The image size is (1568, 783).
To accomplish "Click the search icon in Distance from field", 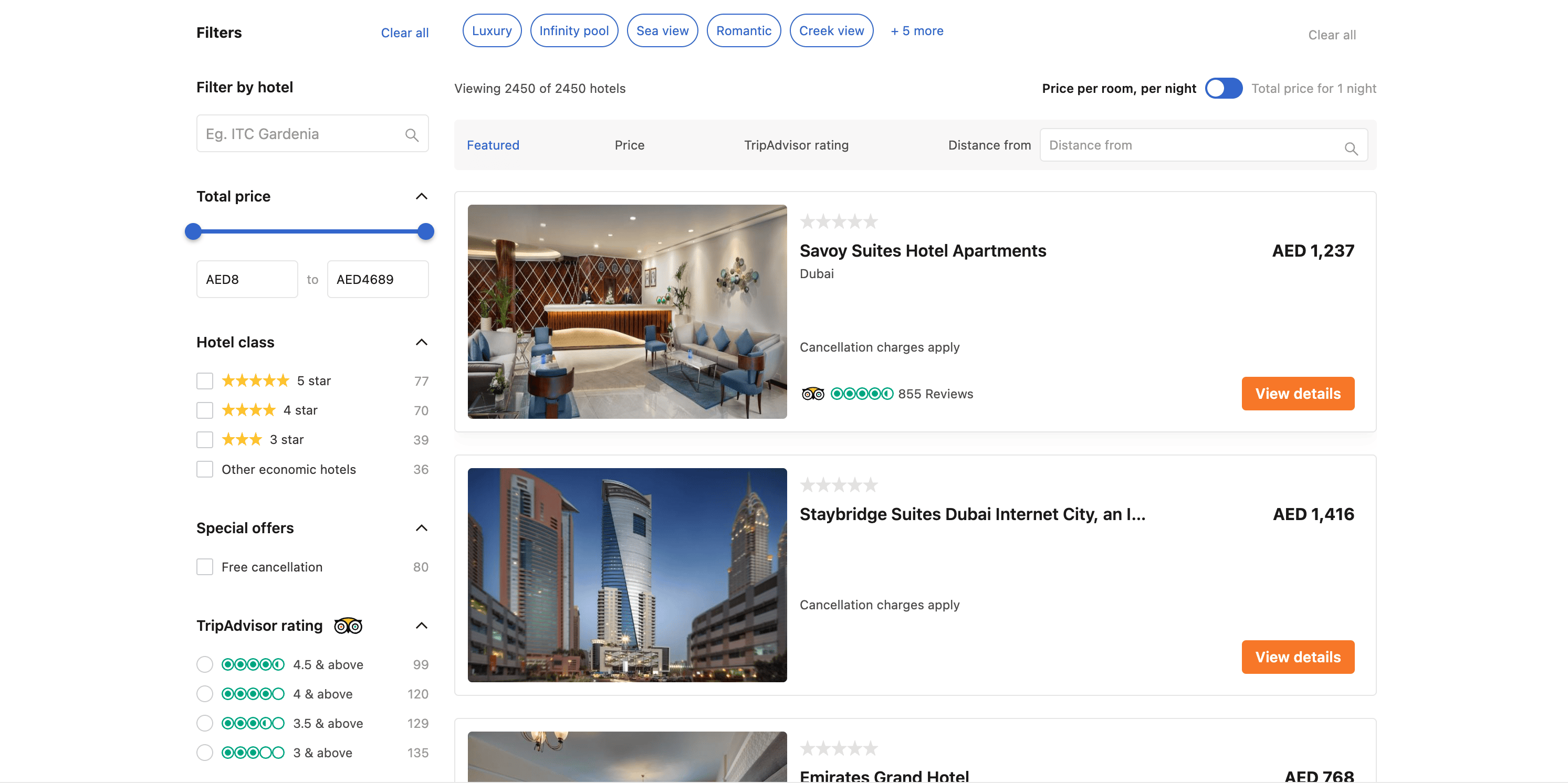I will (1351, 149).
